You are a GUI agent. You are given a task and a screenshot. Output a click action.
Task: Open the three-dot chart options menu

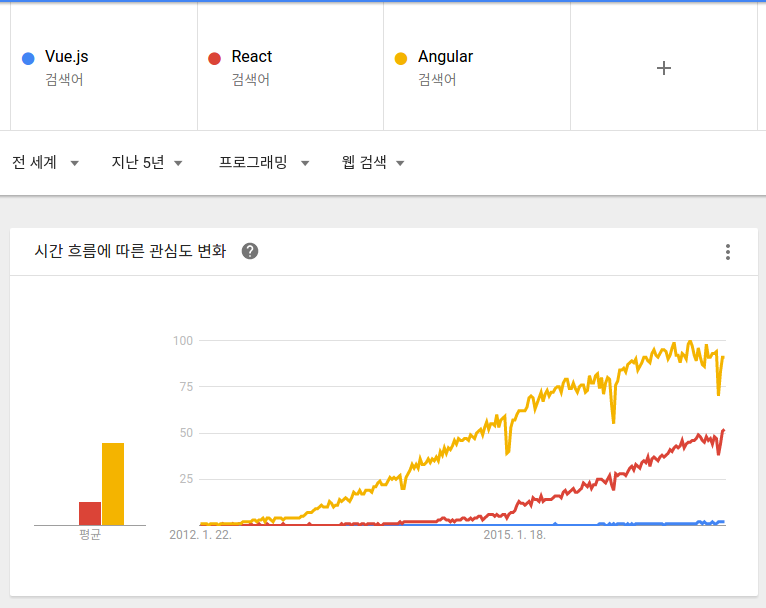(x=728, y=252)
